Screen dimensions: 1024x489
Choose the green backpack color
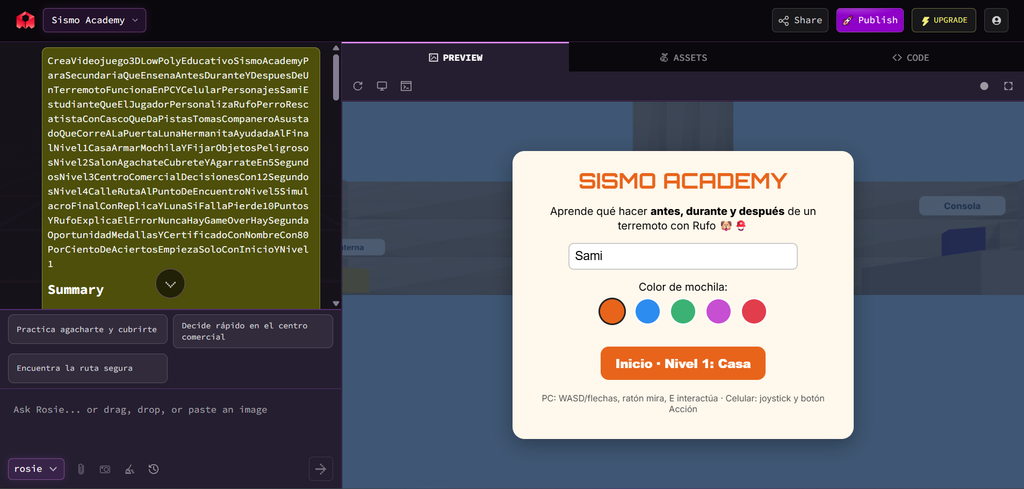(x=682, y=311)
